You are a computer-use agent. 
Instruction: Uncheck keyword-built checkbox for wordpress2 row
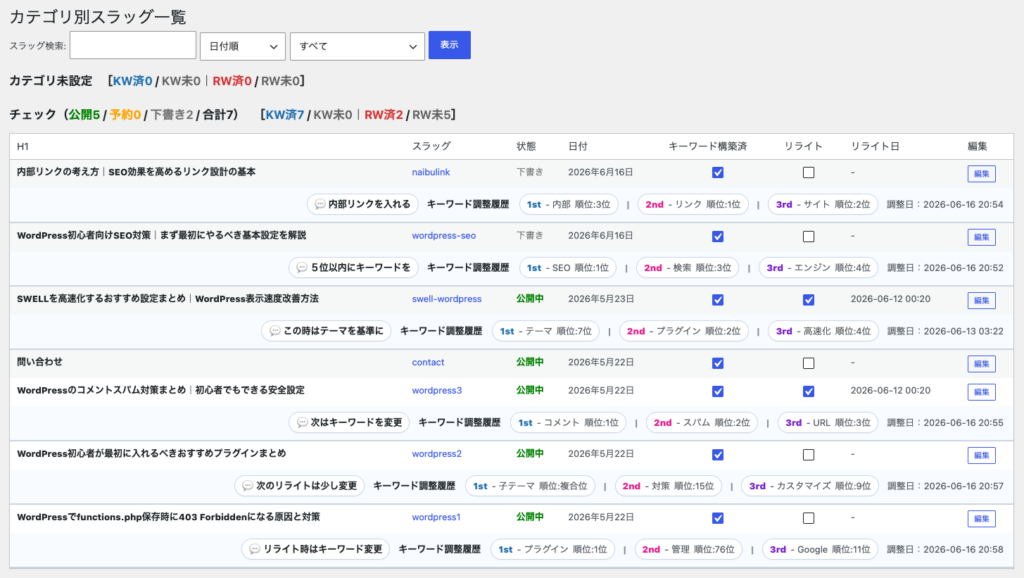pyautogui.click(x=718, y=455)
